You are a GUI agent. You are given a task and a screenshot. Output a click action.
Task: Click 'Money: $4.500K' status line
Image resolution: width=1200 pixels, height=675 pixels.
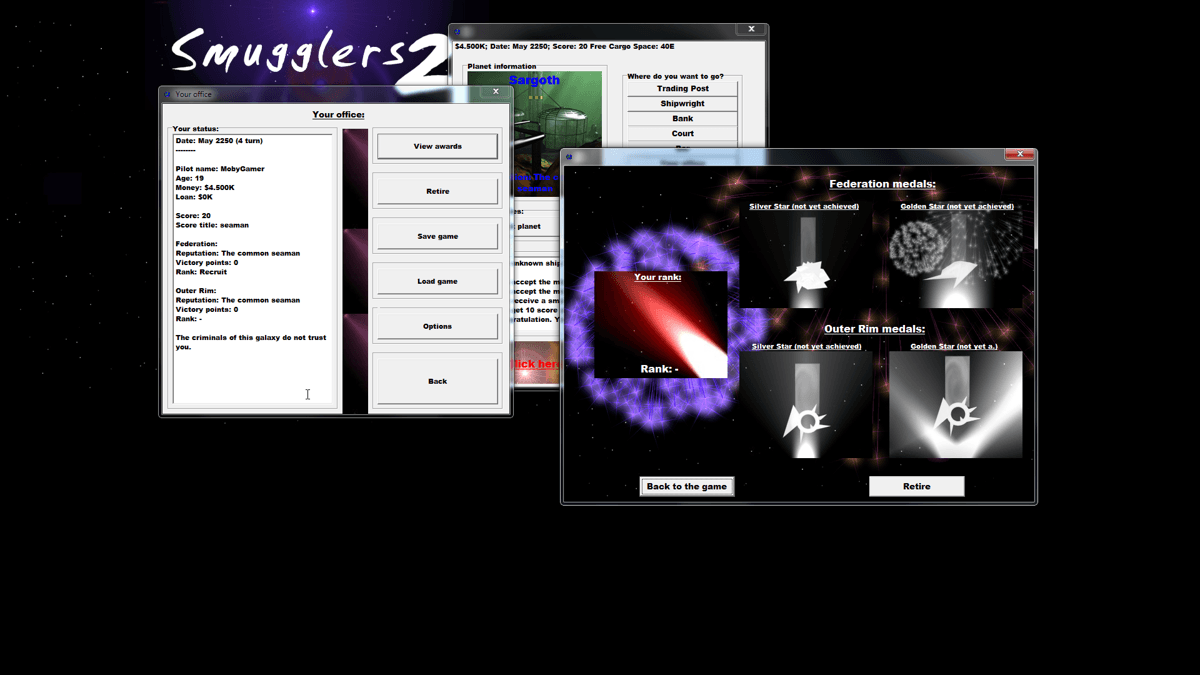[x=205, y=187]
